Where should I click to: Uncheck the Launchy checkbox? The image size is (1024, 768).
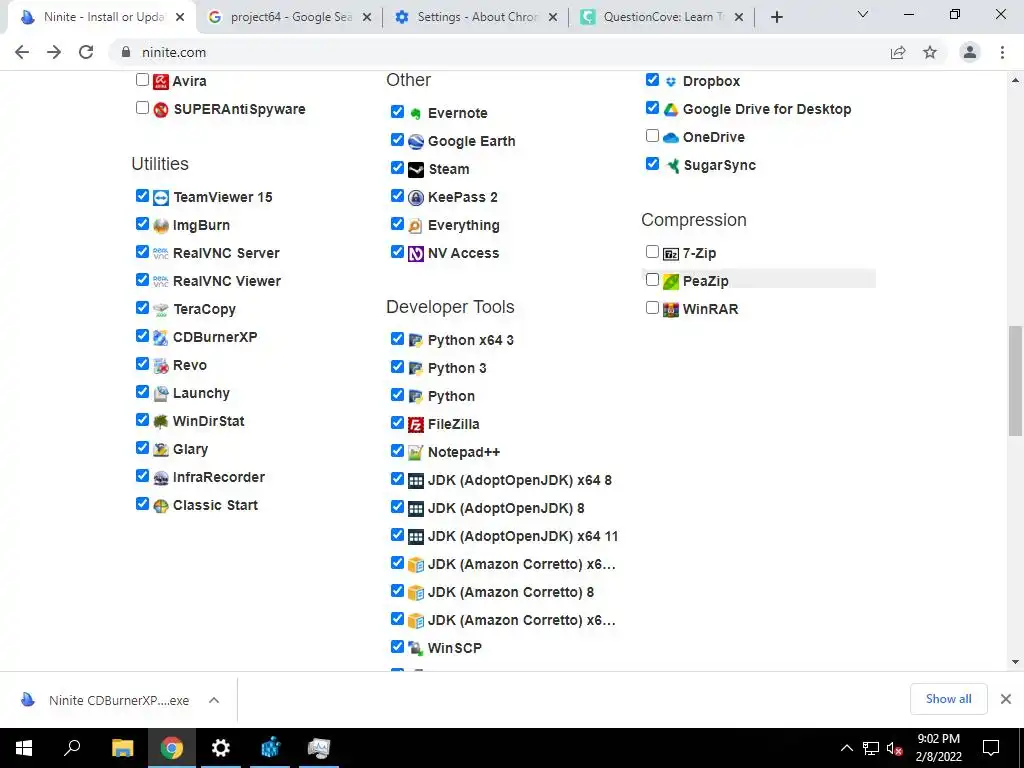click(142, 392)
